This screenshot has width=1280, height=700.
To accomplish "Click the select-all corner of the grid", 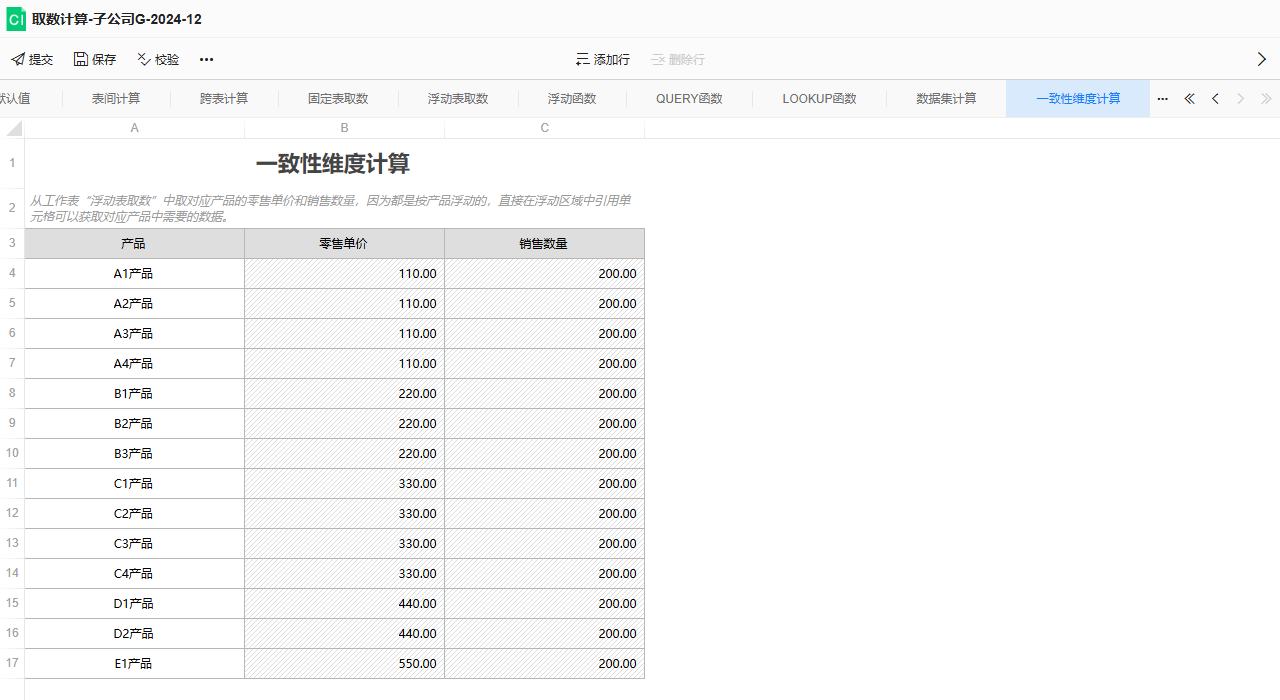I will coord(13,128).
